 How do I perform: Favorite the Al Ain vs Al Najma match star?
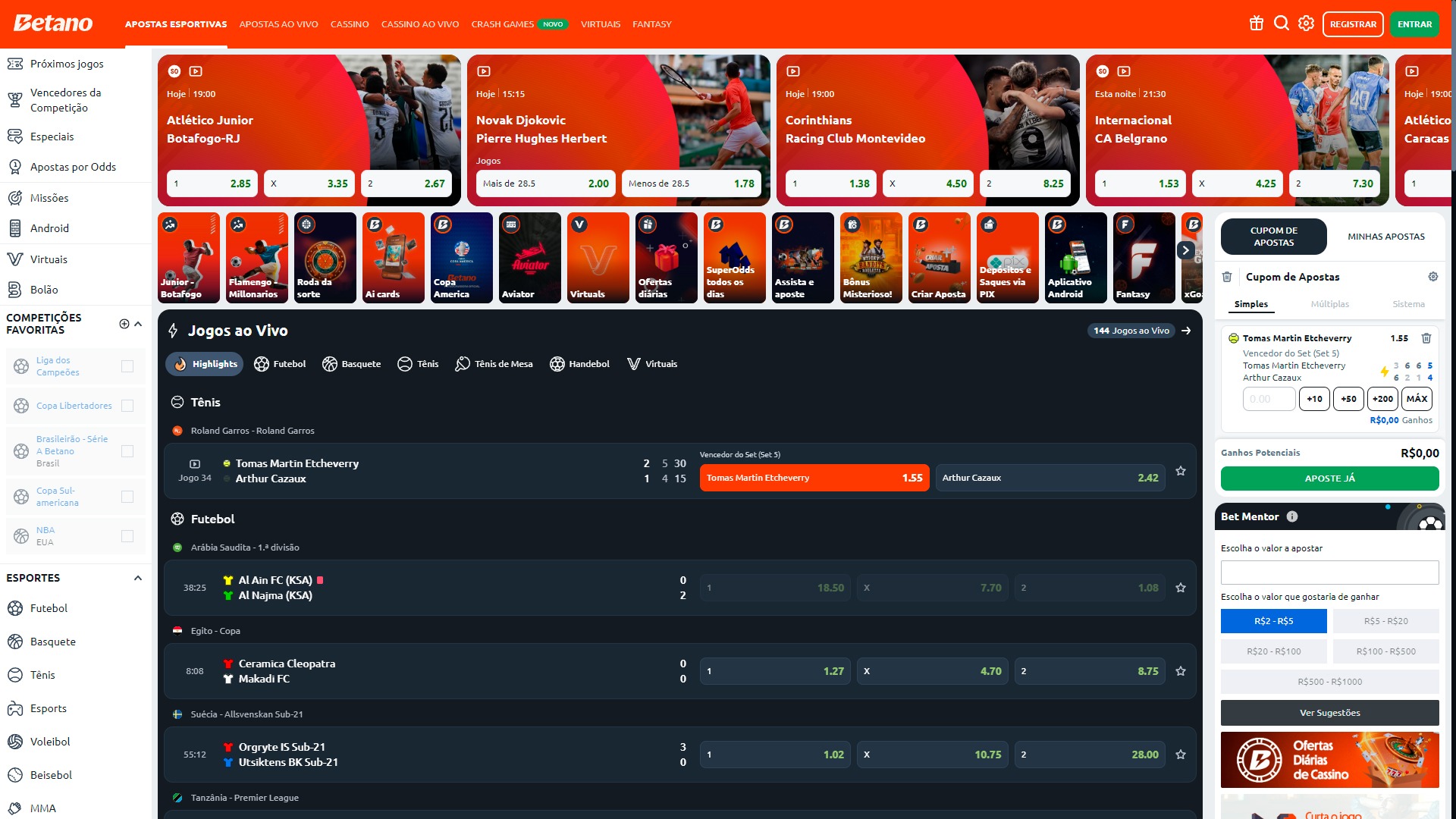[x=1181, y=588]
